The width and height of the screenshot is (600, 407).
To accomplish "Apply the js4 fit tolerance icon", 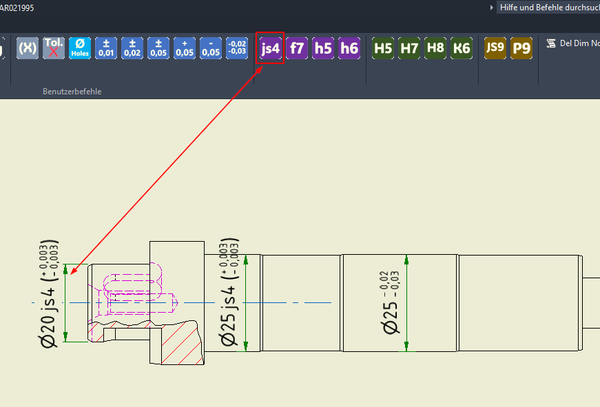I will 270,48.
